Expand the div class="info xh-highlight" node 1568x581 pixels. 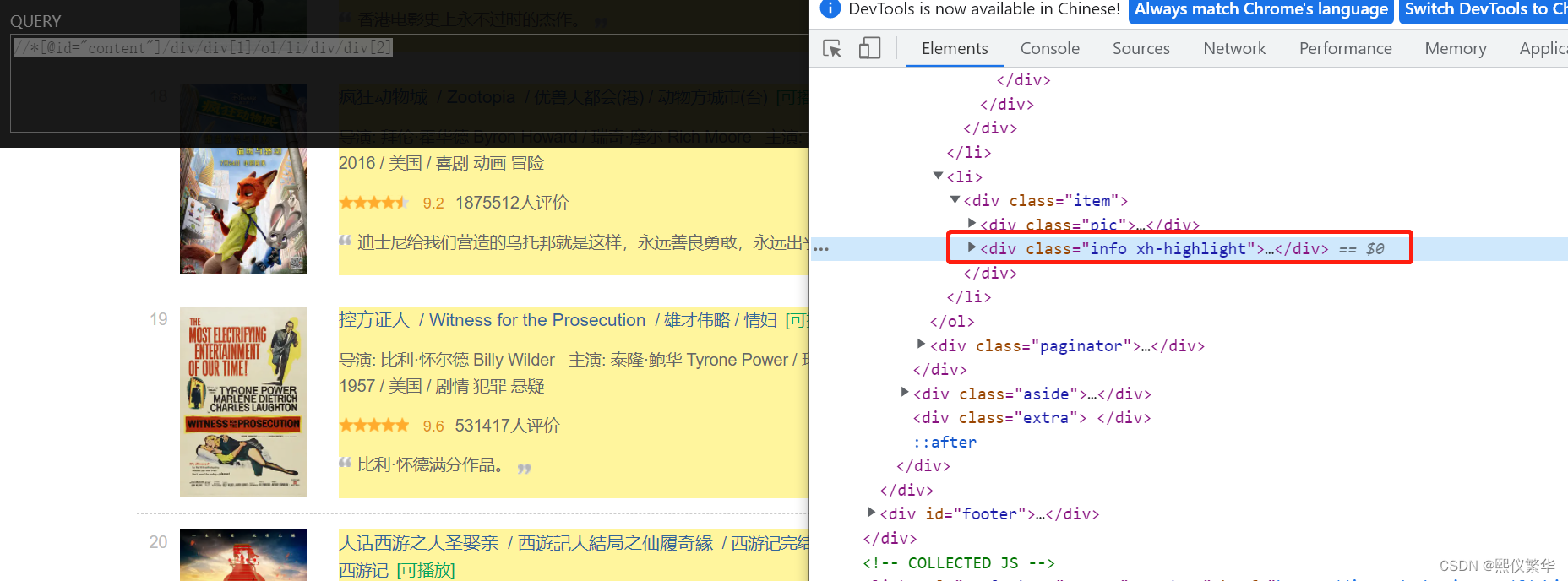click(972, 247)
